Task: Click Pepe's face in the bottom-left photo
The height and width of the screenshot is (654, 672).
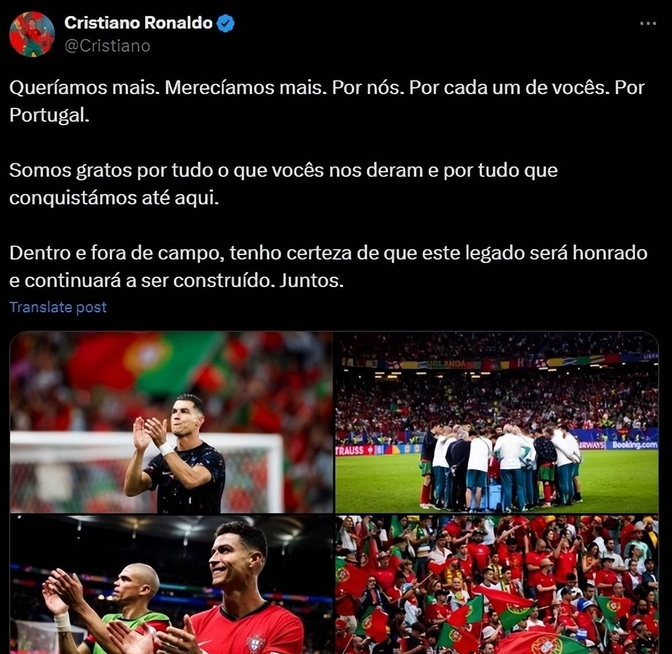Action: coord(136,588)
